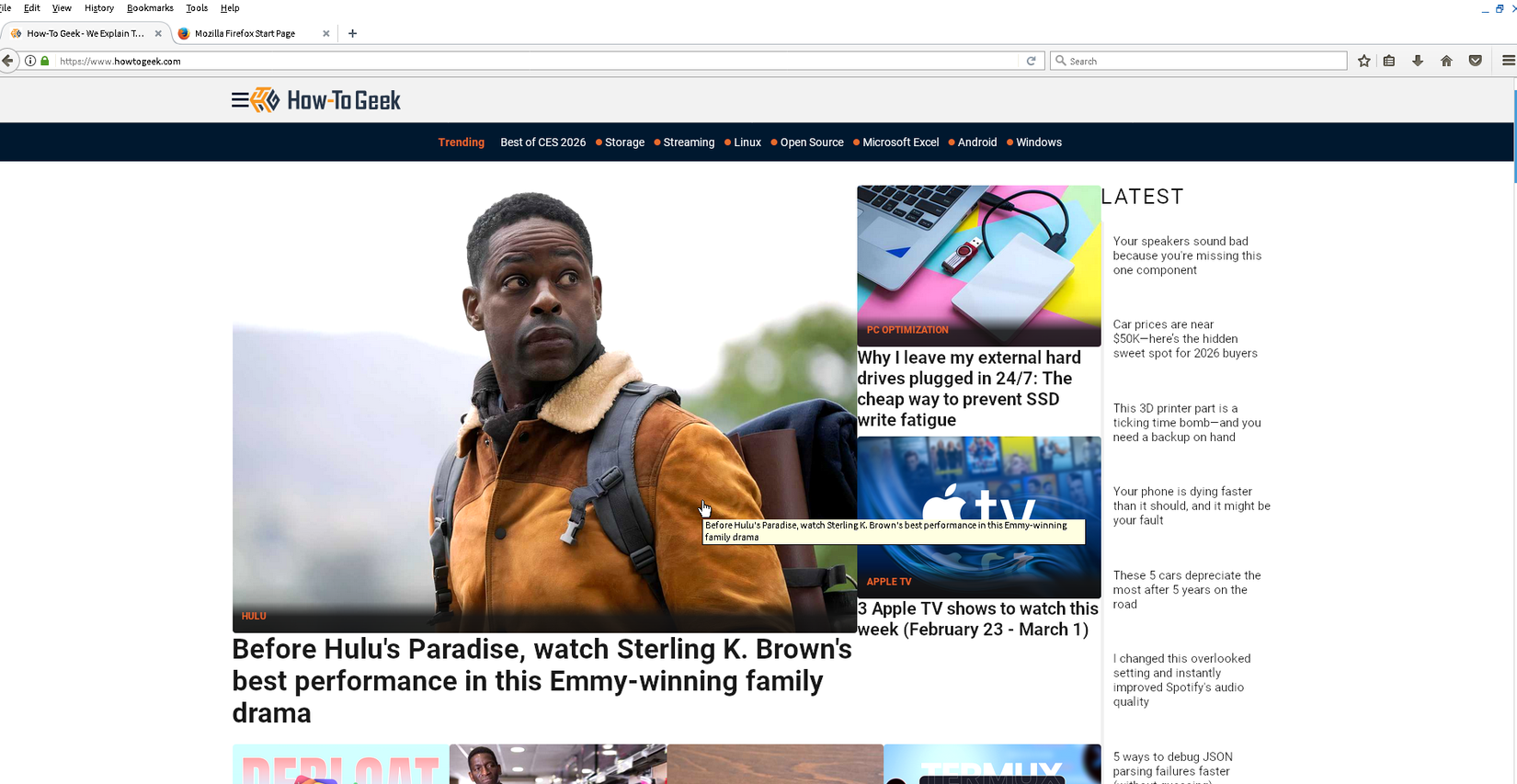Click the PC OPTIMIZATION category tag

[x=907, y=330]
